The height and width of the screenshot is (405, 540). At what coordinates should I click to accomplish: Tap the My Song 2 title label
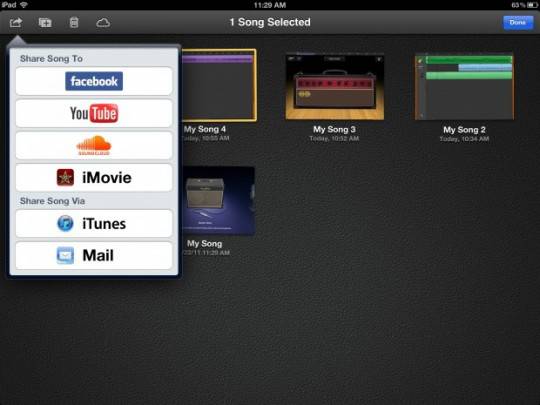pos(464,130)
